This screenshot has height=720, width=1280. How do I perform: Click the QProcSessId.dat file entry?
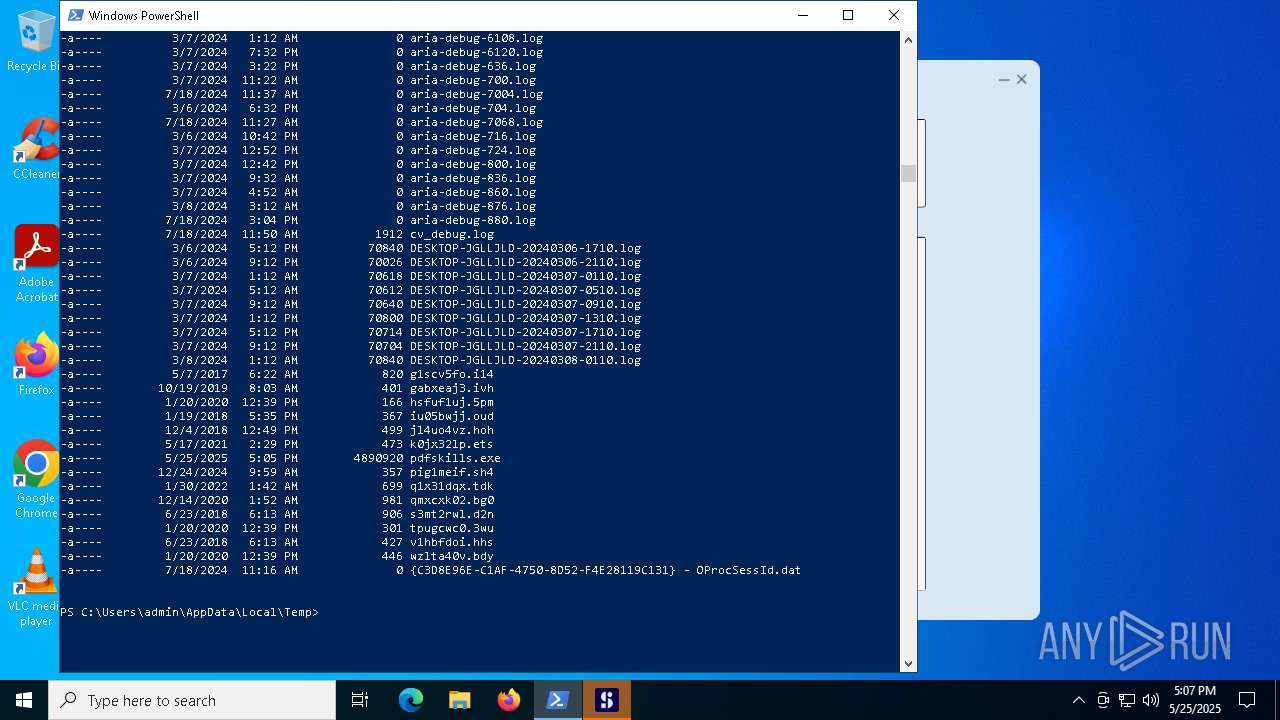tap(605, 570)
